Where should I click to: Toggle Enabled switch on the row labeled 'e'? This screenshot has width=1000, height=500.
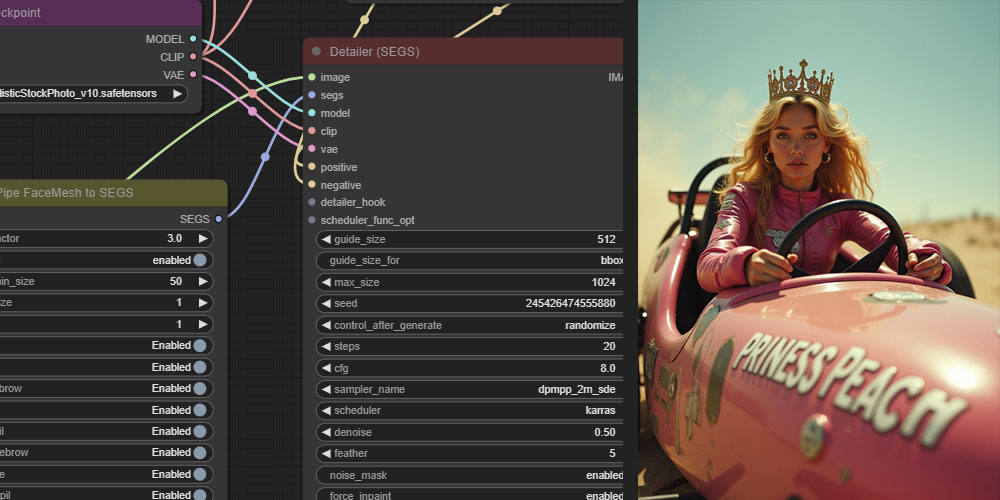tap(200, 474)
